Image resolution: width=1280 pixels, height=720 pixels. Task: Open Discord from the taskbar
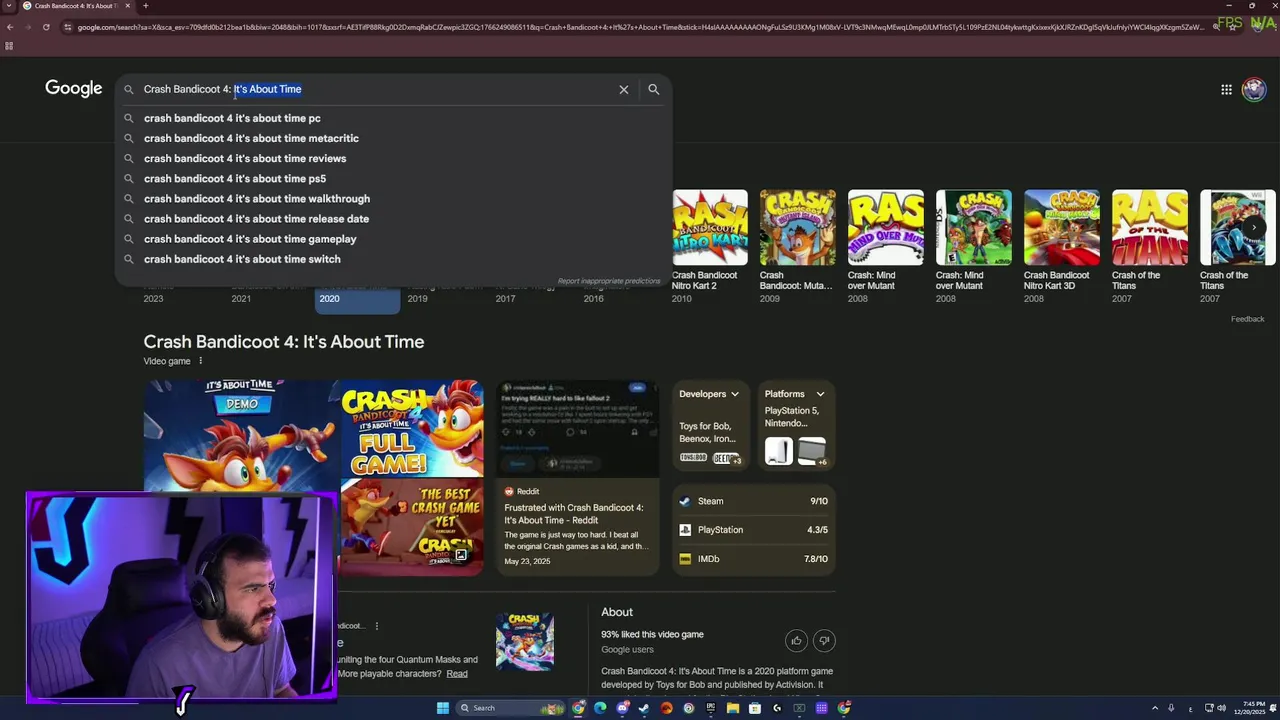click(622, 708)
